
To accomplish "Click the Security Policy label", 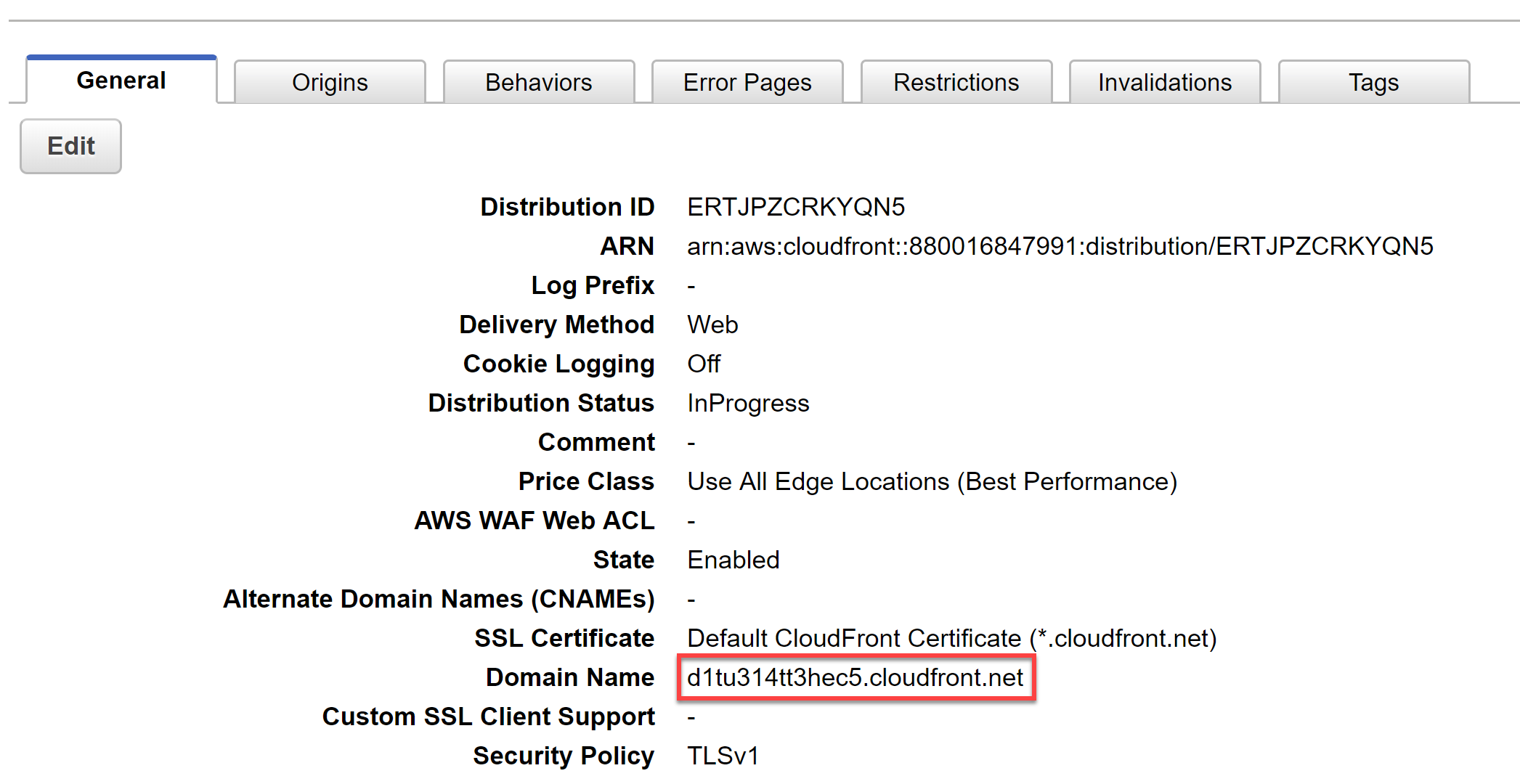I will click(564, 756).
